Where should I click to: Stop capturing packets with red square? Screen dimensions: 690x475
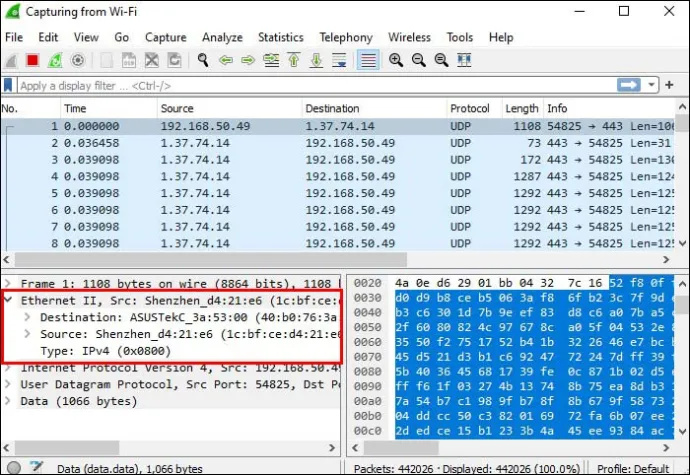click(x=33, y=60)
